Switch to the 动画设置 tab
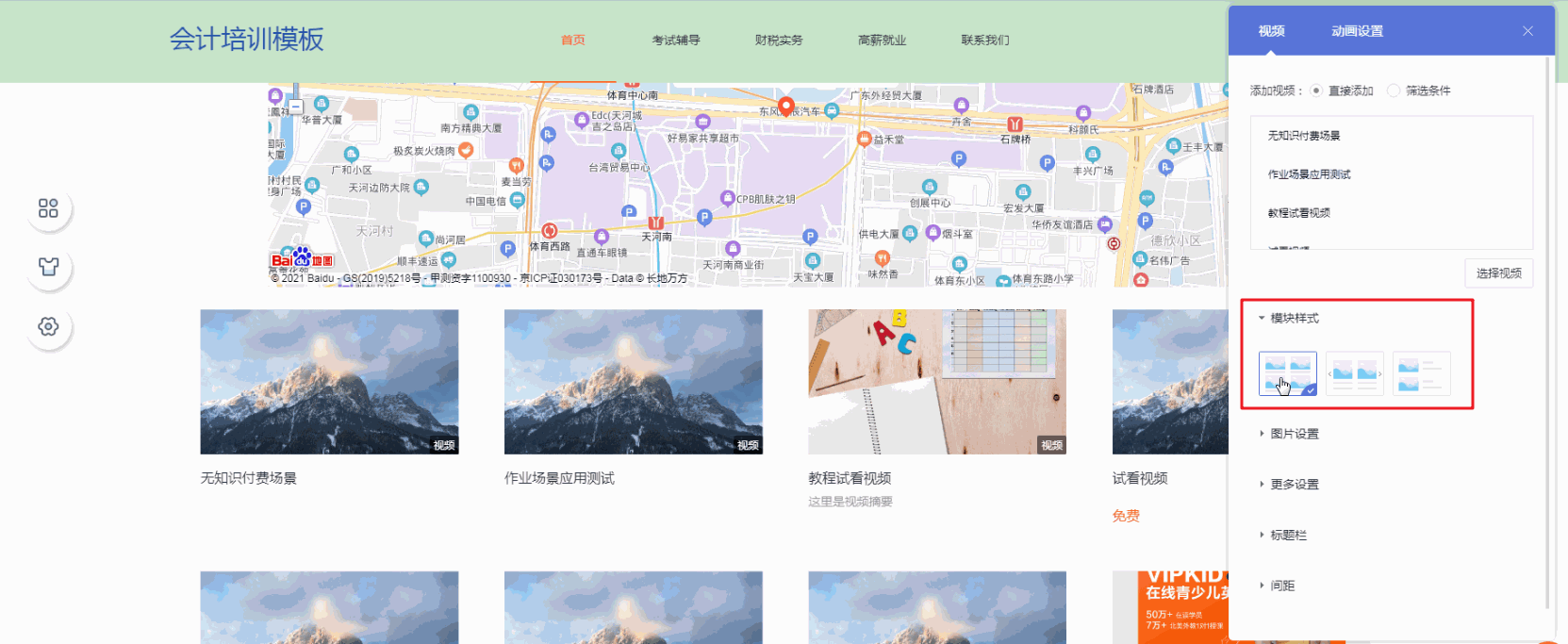Image resolution: width=1568 pixels, height=644 pixels. coord(1357,31)
